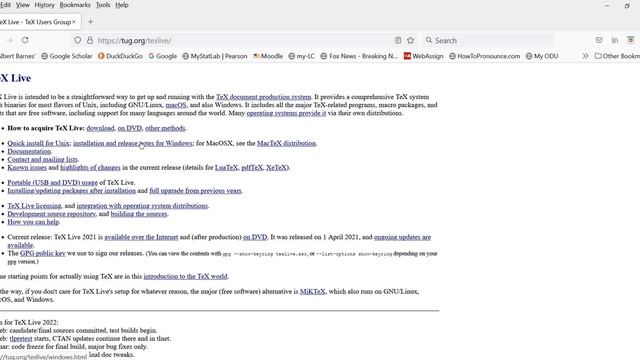640x360 pixels.
Task: Open the tlpretest link
Action: click(21, 338)
